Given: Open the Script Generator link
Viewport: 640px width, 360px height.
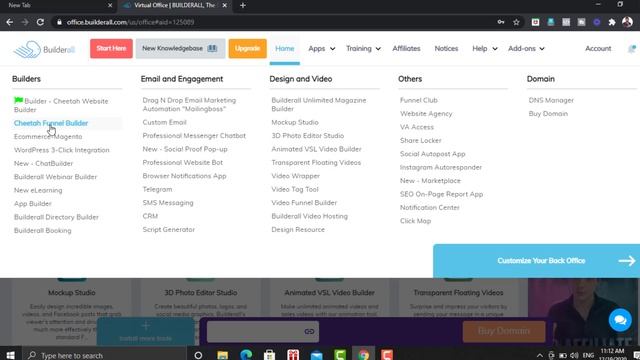Looking at the screenshot, I should point(169,229).
